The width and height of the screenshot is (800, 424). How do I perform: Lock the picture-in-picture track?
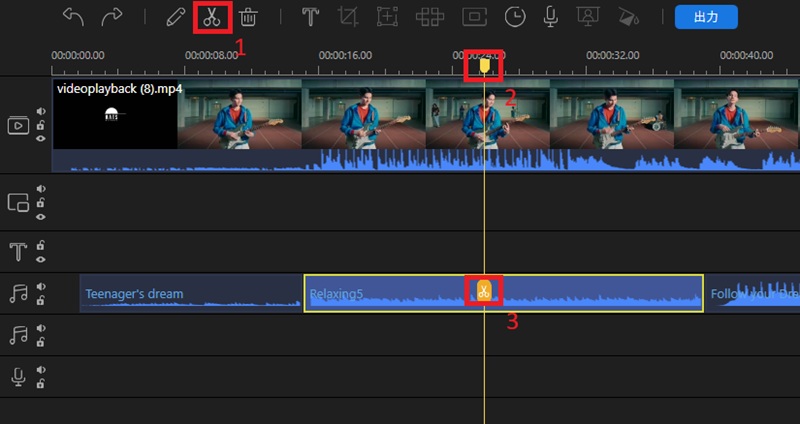point(41,203)
